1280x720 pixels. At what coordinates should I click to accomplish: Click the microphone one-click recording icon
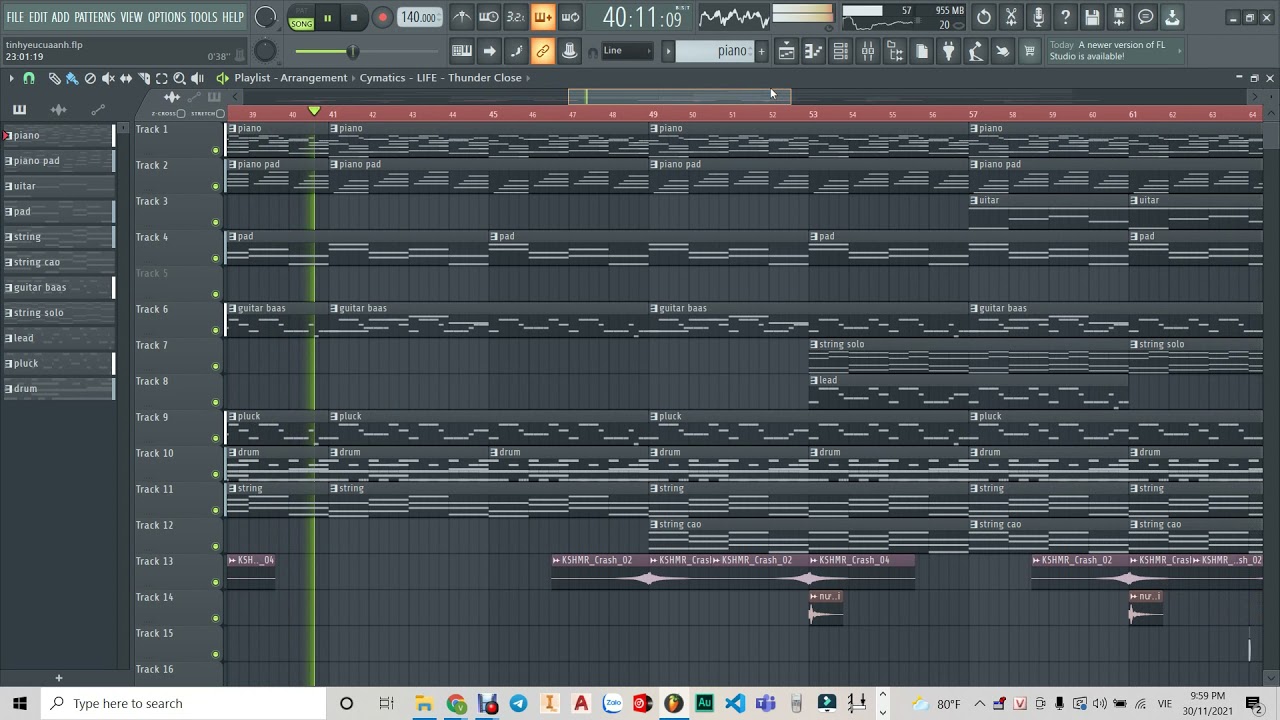[x=1038, y=17]
